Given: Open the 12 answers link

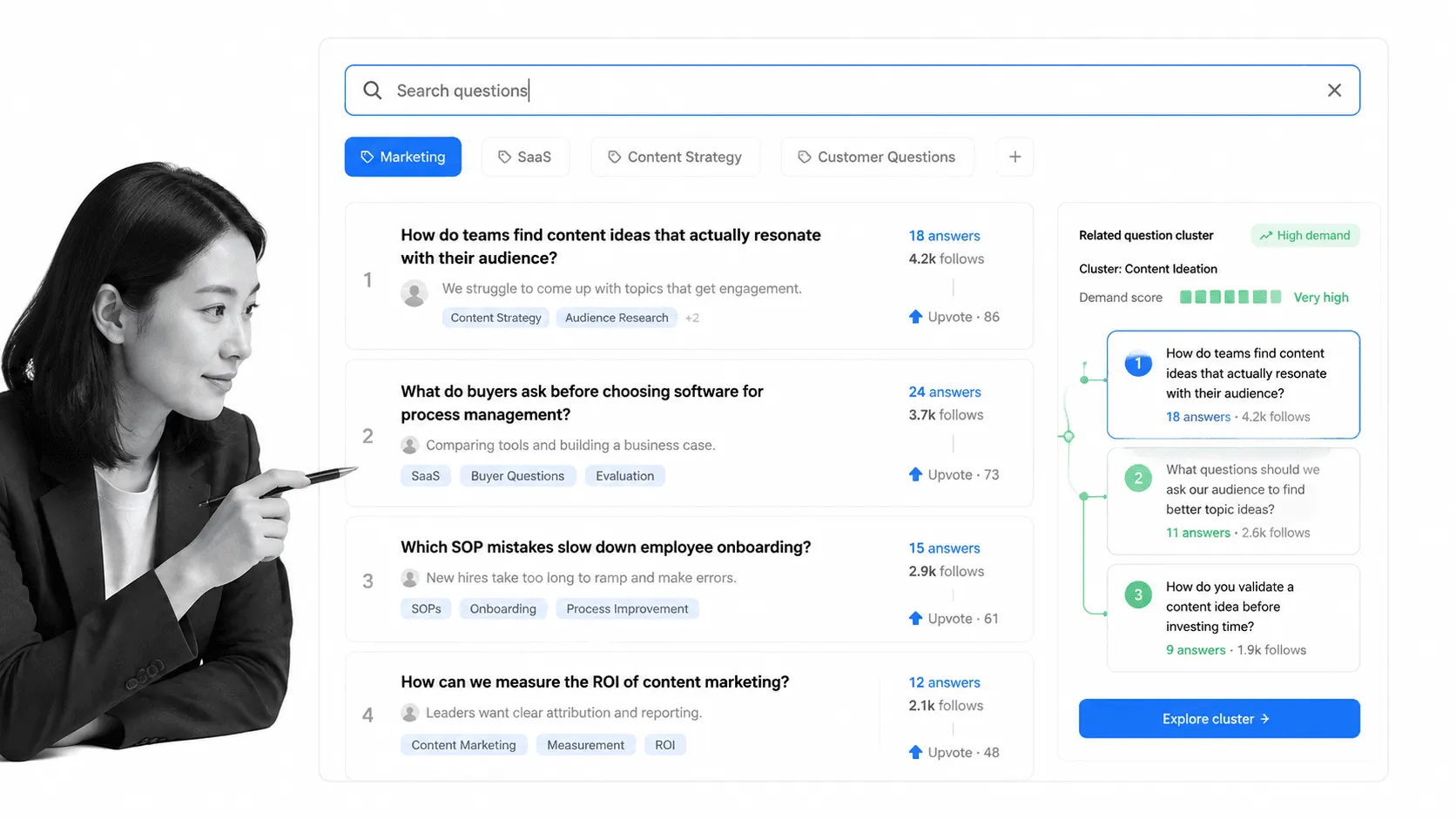Looking at the screenshot, I should click(x=944, y=682).
